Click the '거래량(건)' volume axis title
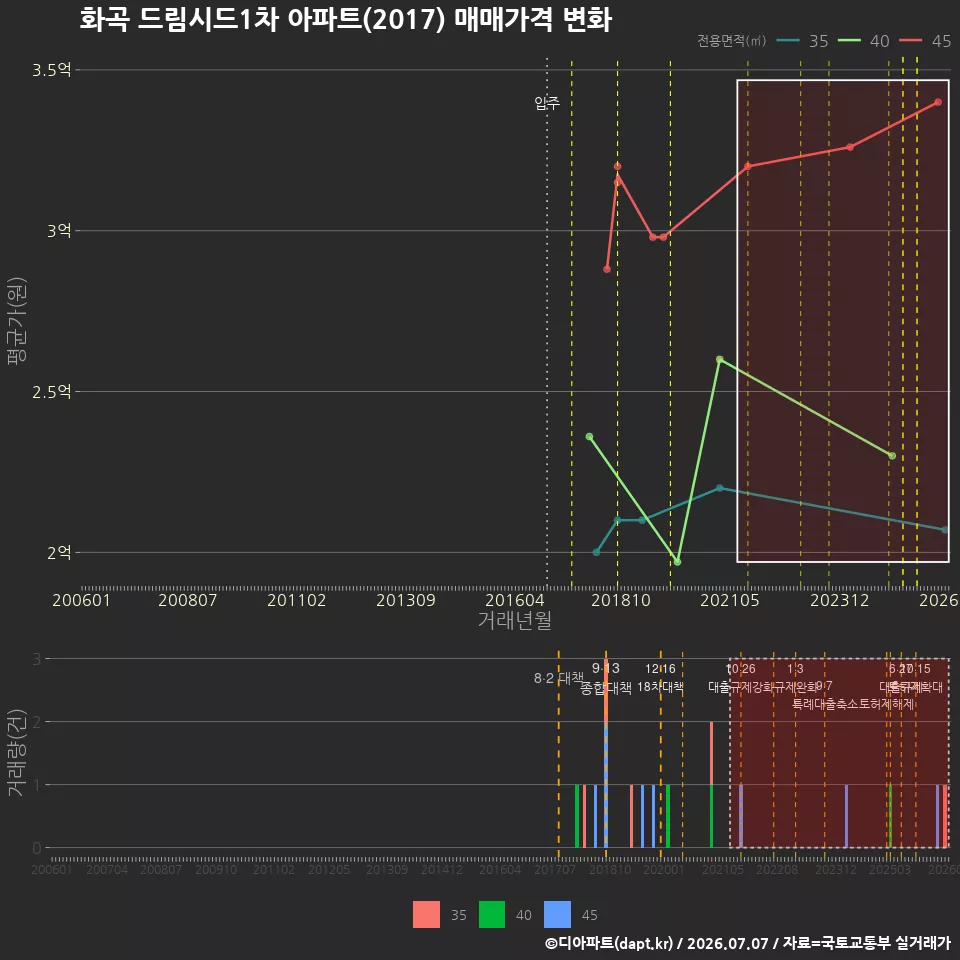Image resolution: width=960 pixels, height=960 pixels. click(15, 752)
